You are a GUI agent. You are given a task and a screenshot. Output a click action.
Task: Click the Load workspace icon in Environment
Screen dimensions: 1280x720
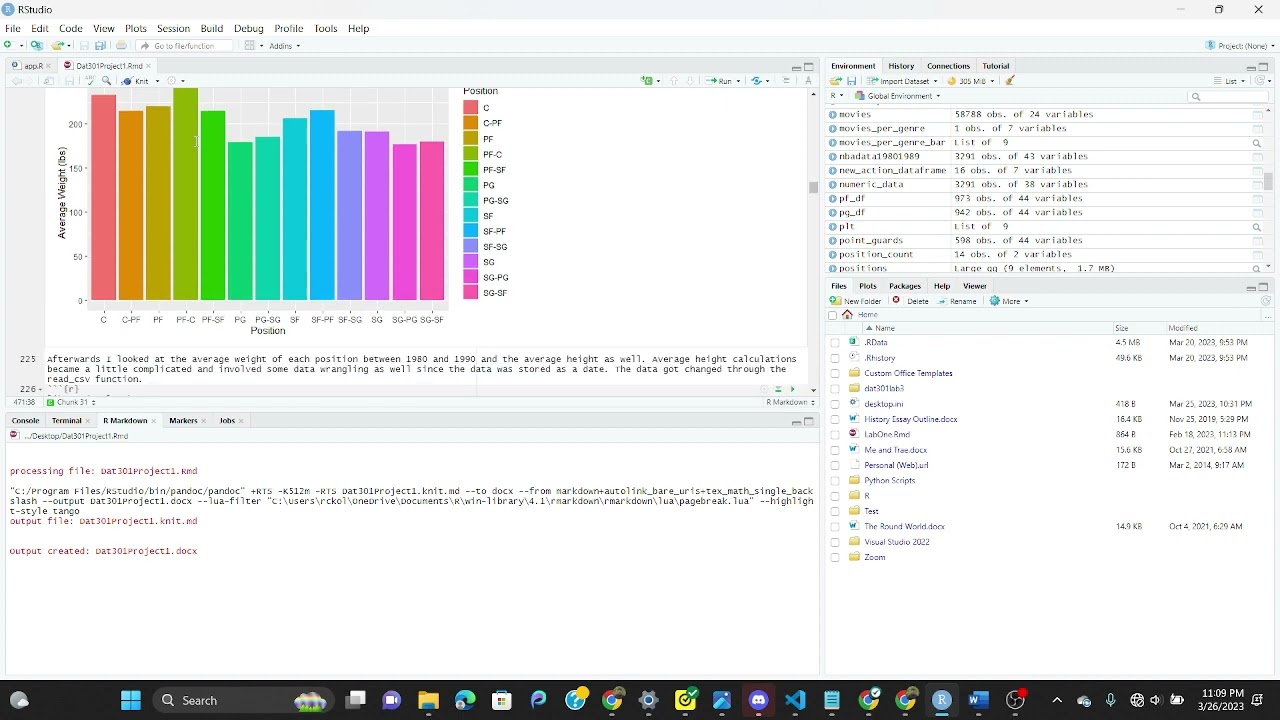click(x=836, y=81)
